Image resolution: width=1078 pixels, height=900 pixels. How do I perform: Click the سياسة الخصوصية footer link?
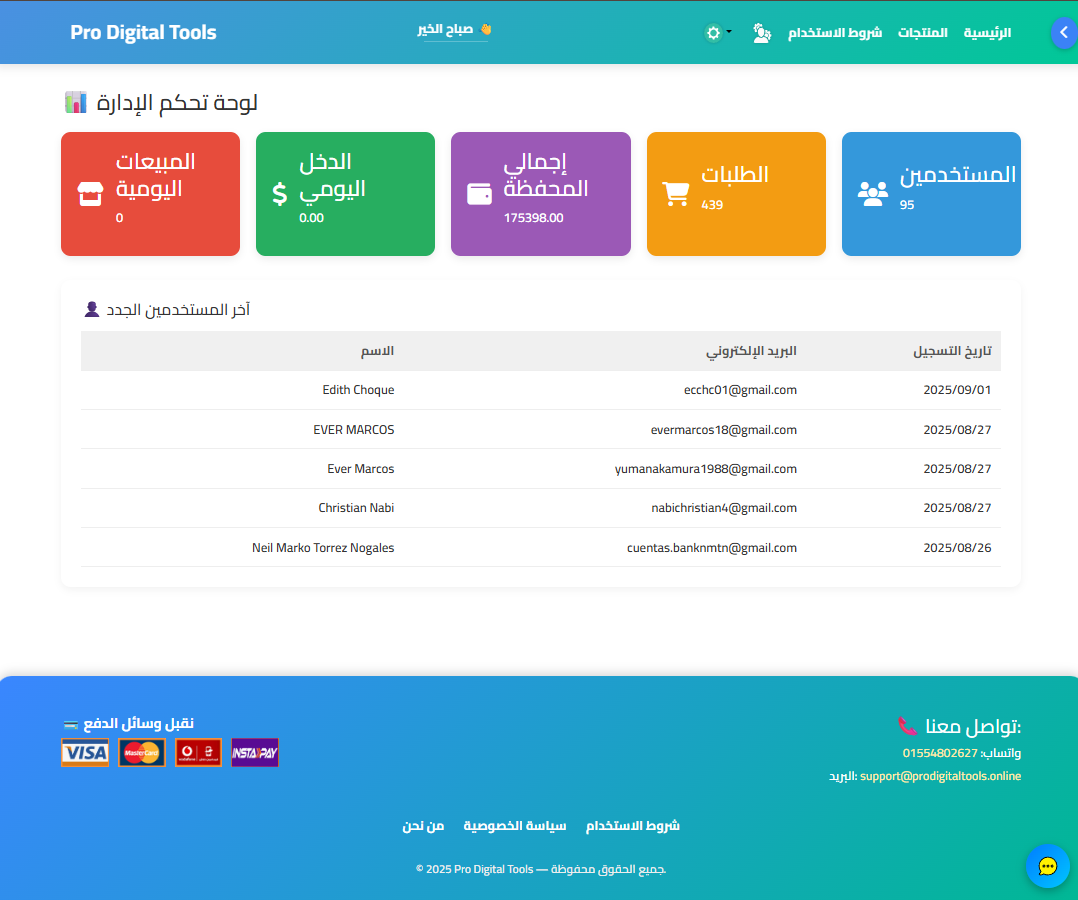click(x=514, y=825)
